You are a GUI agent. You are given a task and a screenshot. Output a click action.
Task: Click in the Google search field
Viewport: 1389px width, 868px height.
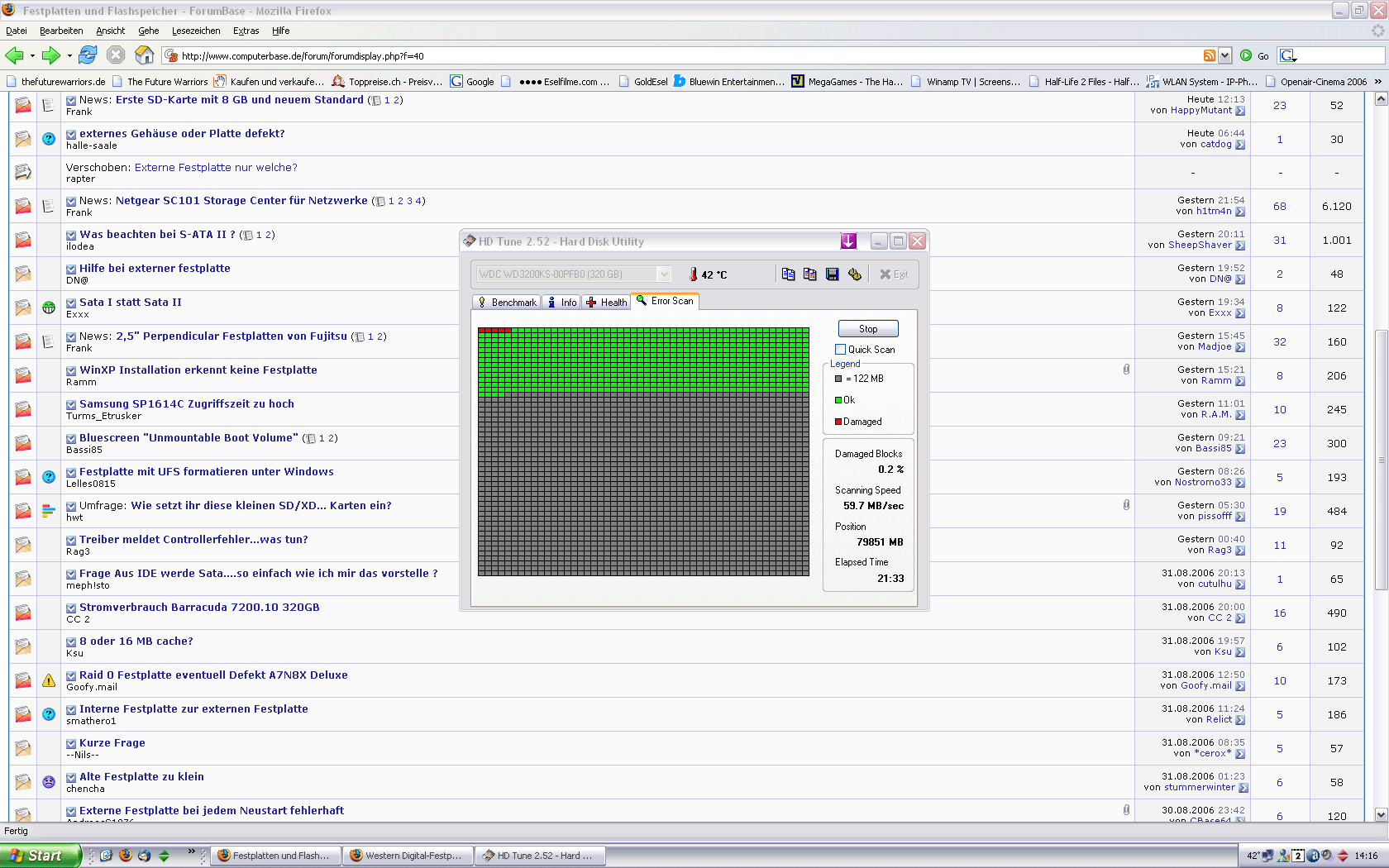(x=1340, y=55)
